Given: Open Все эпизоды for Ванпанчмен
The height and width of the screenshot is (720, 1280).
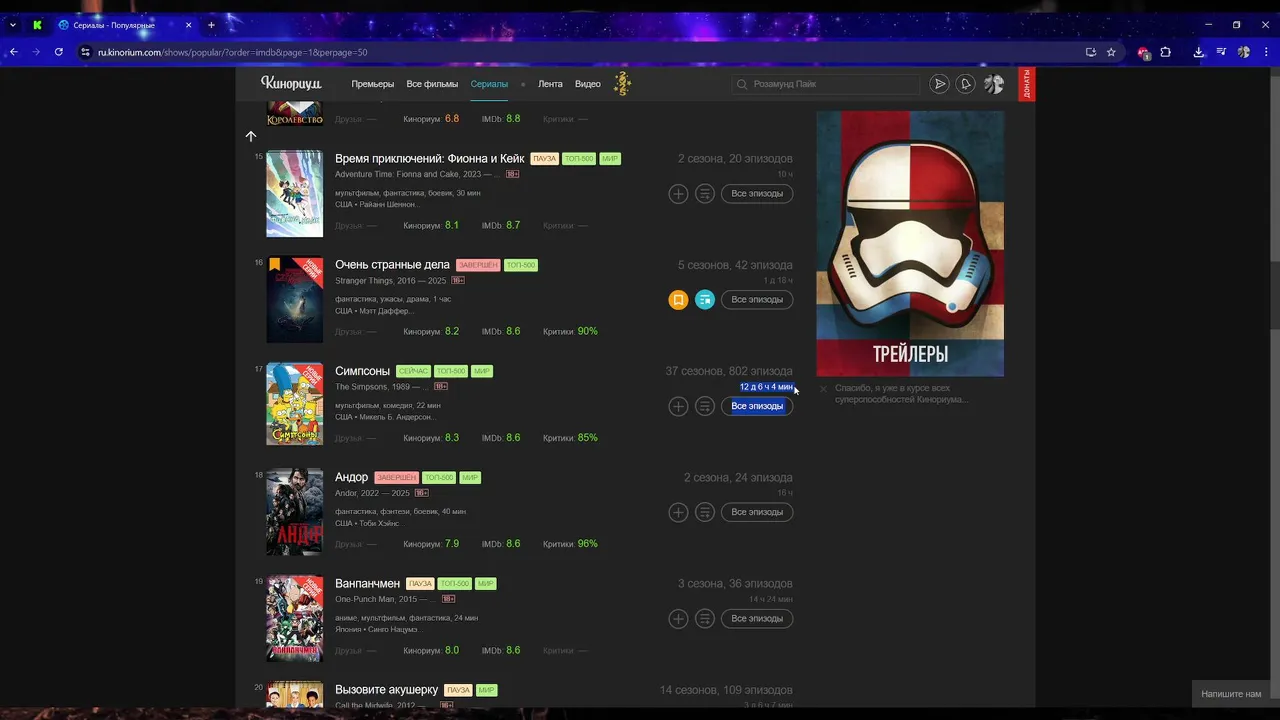Looking at the screenshot, I should [757, 618].
